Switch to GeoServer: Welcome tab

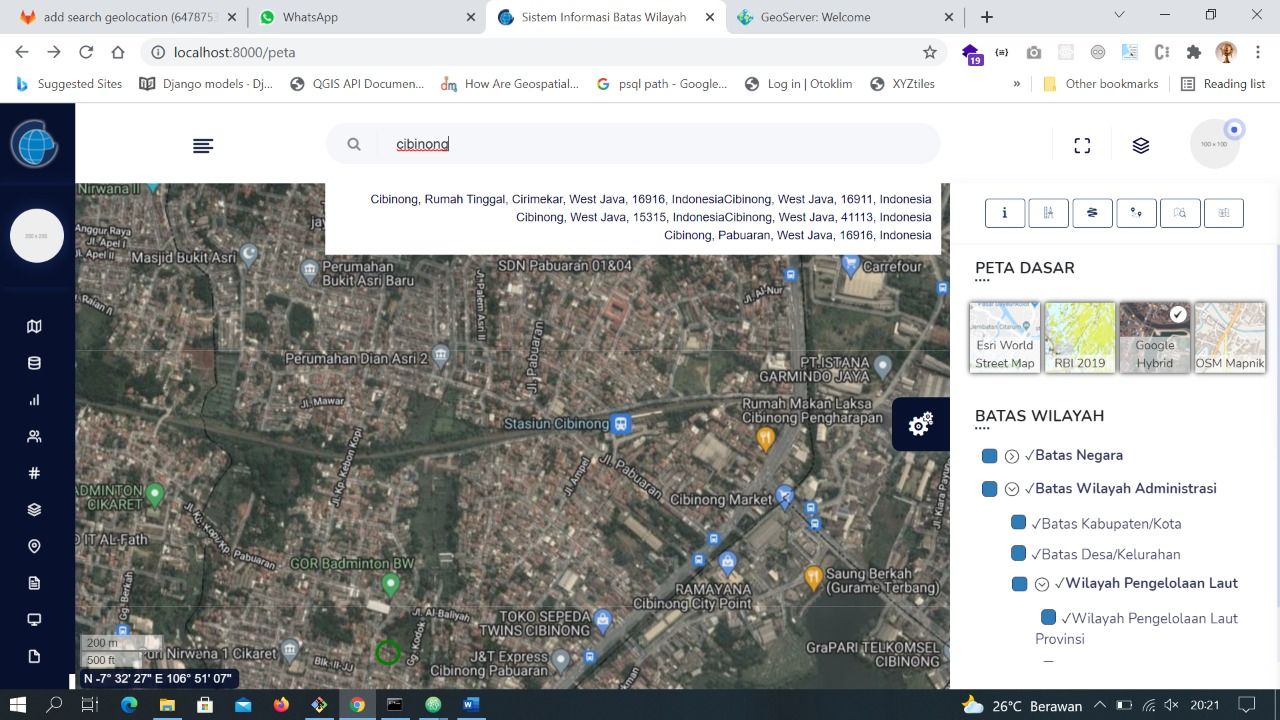point(845,17)
